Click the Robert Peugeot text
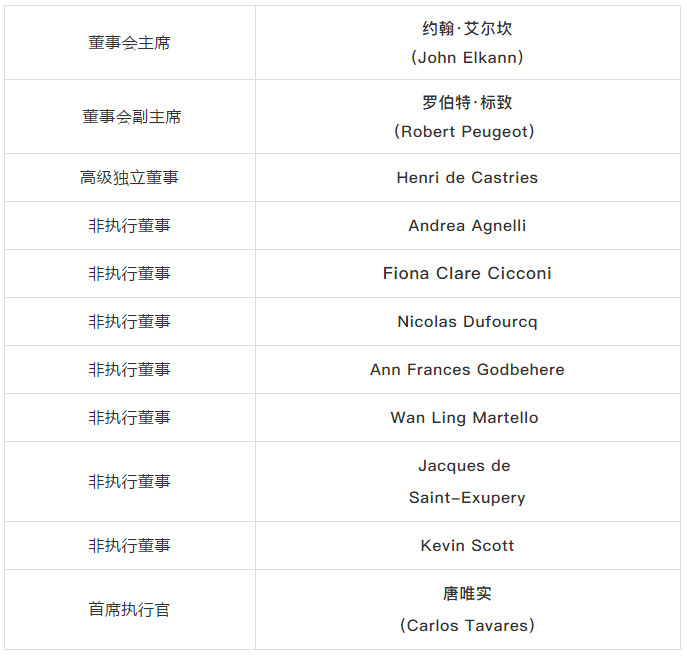The height and width of the screenshot is (656, 687). (x=467, y=131)
